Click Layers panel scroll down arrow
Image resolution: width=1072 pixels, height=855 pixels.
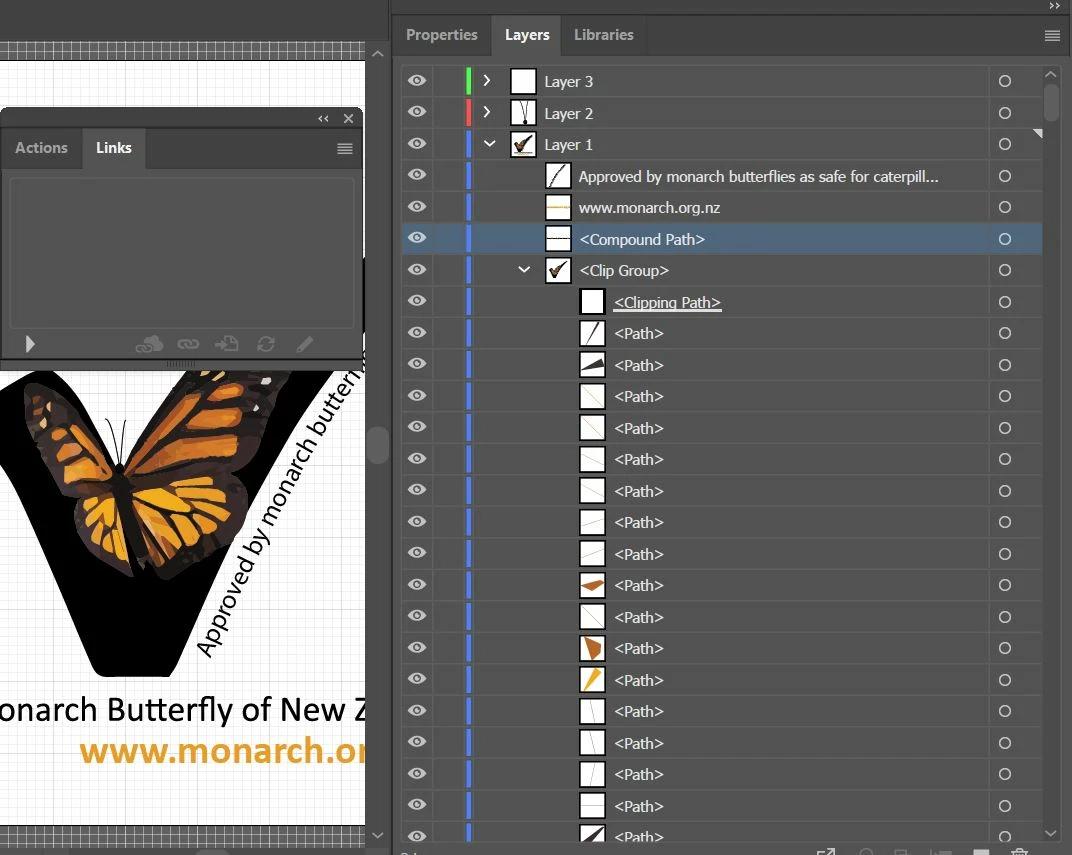1051,833
